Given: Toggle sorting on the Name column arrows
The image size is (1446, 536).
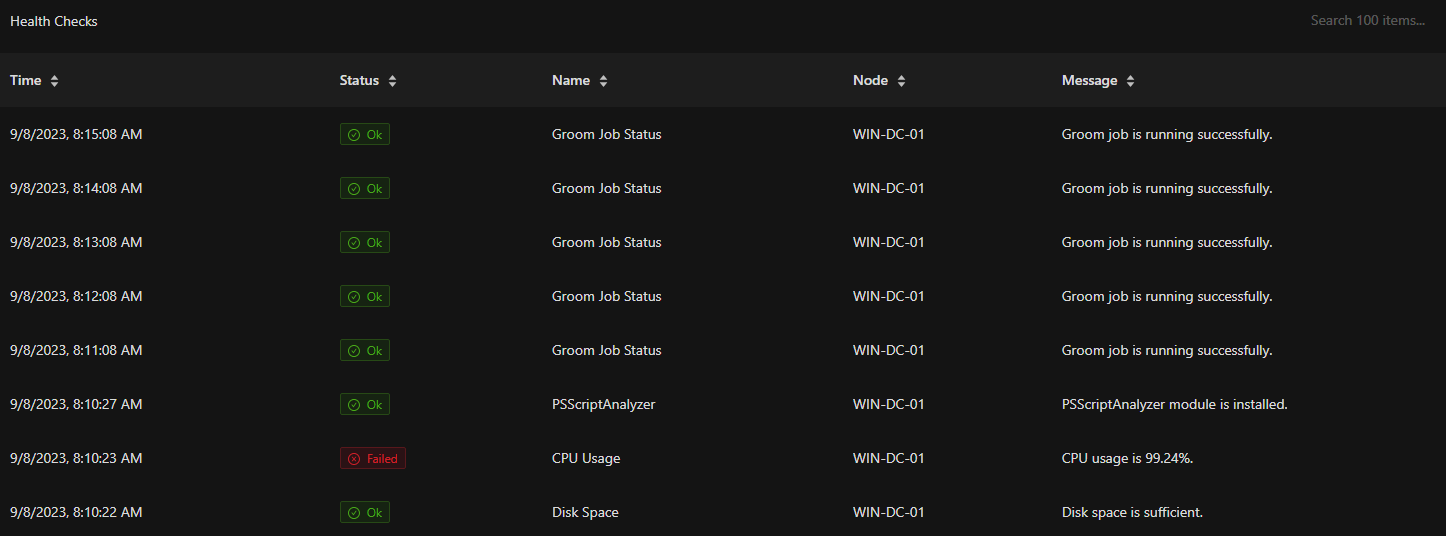Looking at the screenshot, I should [603, 81].
